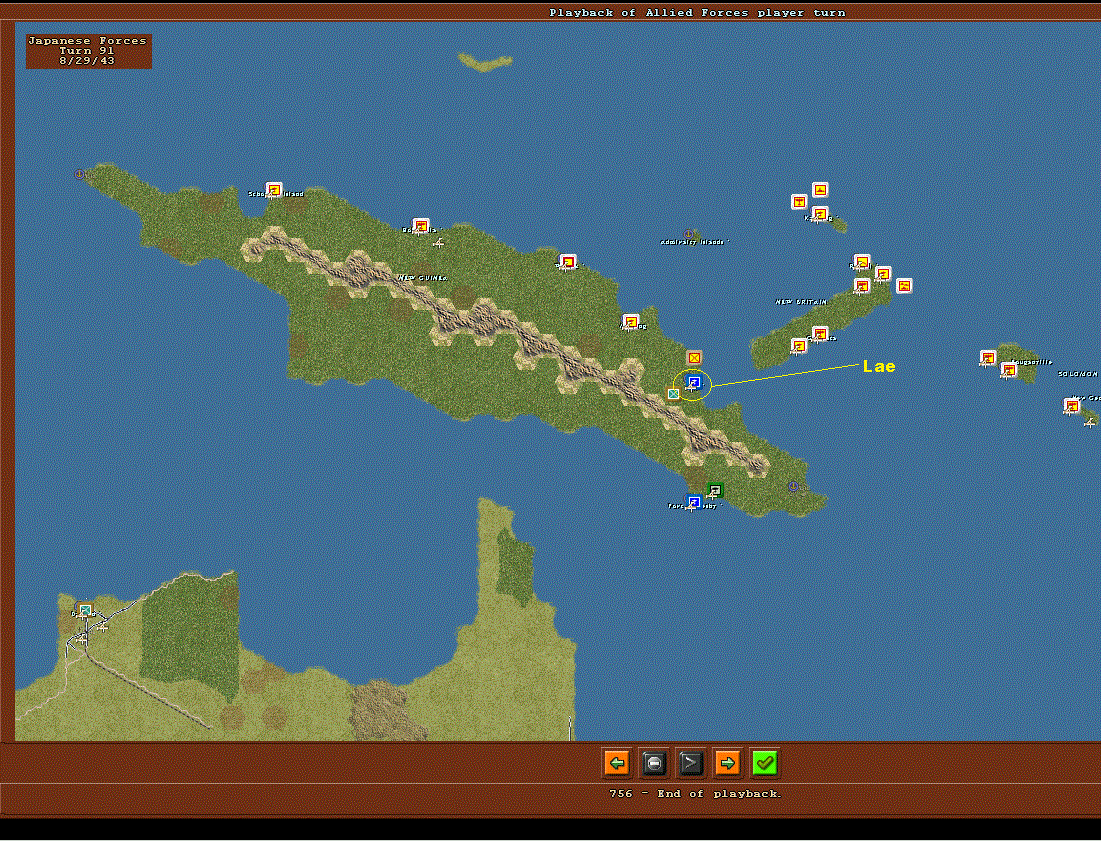Click the small island north of New Guinea
This screenshot has width=1101, height=841.
(x=484, y=62)
